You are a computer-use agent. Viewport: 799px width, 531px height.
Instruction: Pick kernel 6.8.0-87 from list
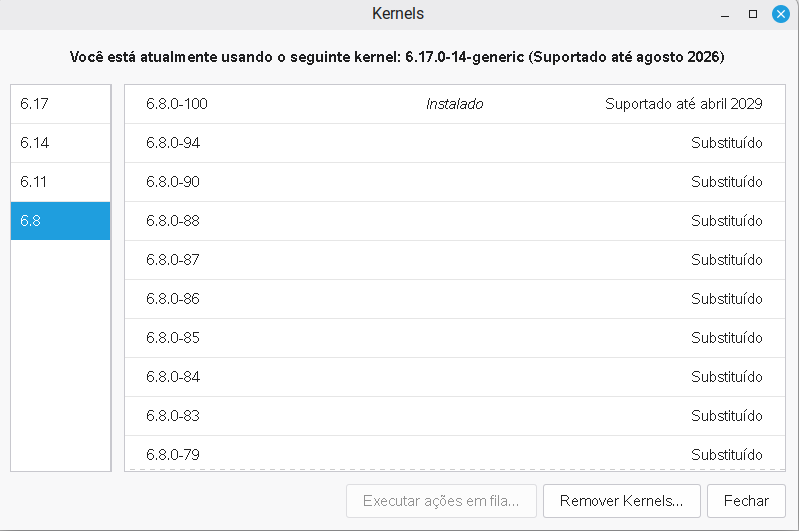tap(454, 260)
